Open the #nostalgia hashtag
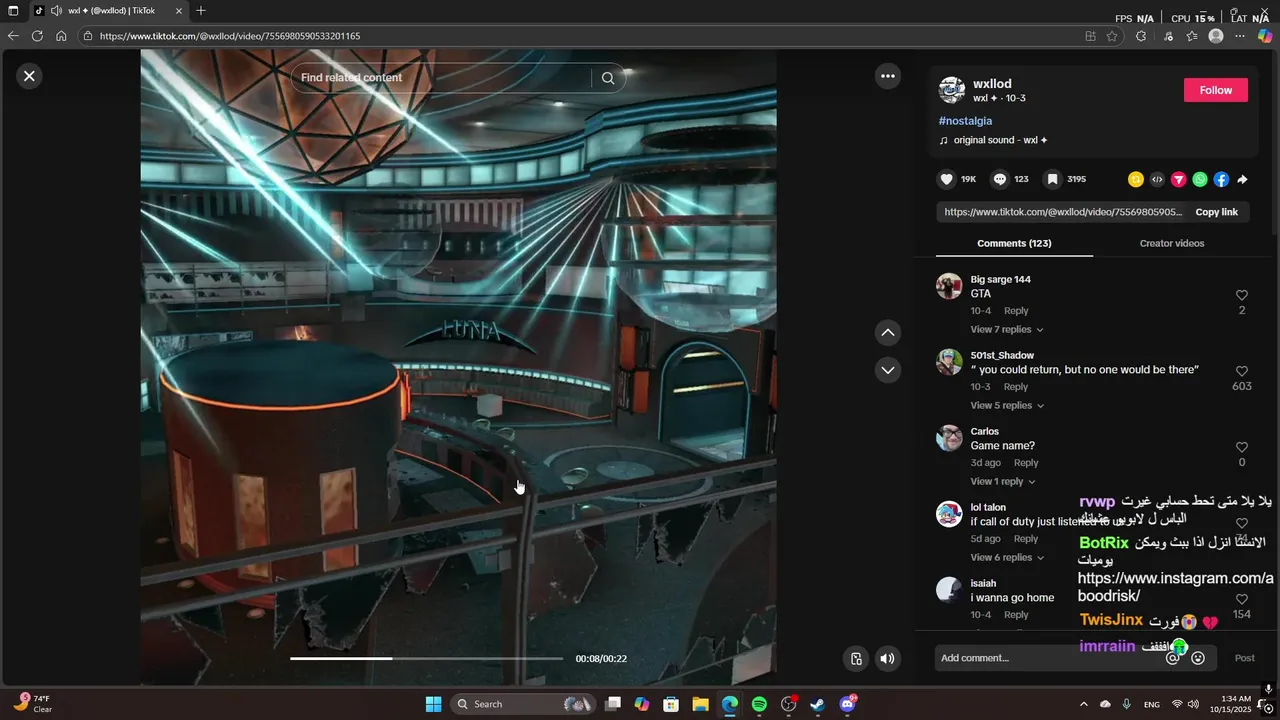The height and width of the screenshot is (720, 1280). (965, 121)
